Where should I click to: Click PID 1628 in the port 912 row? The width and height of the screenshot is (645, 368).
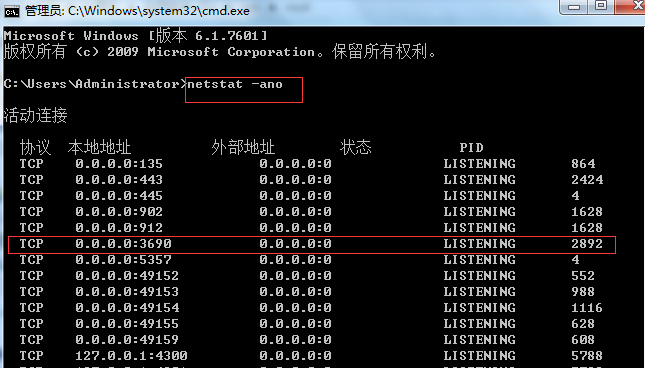click(x=587, y=228)
